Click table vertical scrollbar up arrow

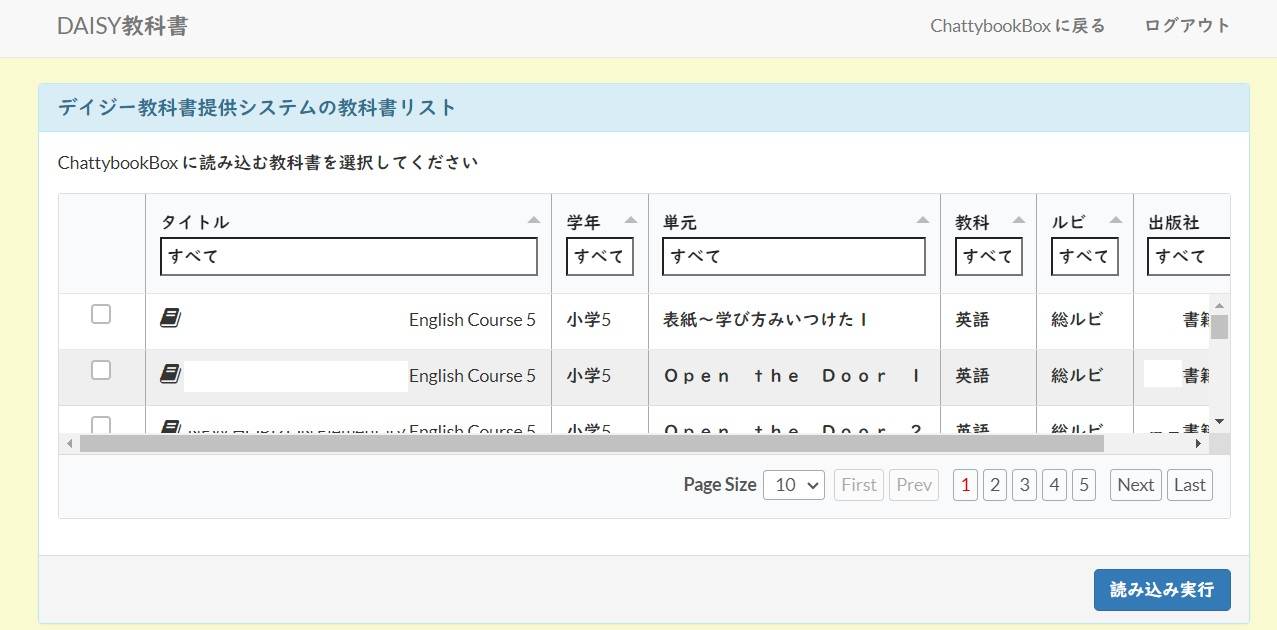1219,305
